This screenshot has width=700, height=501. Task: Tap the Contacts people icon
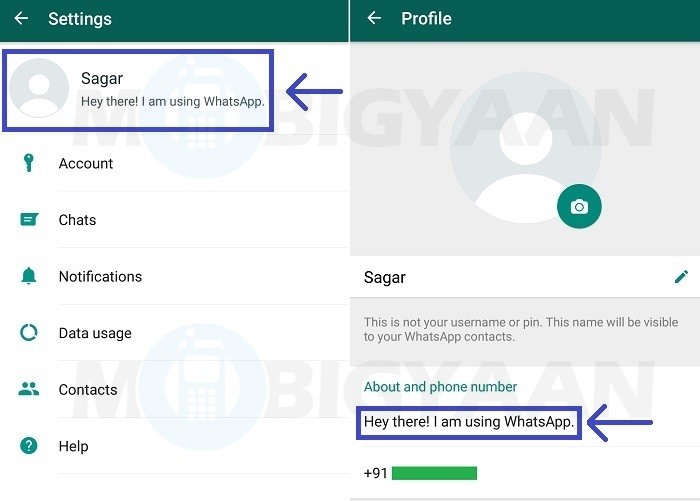pyautogui.click(x=29, y=389)
